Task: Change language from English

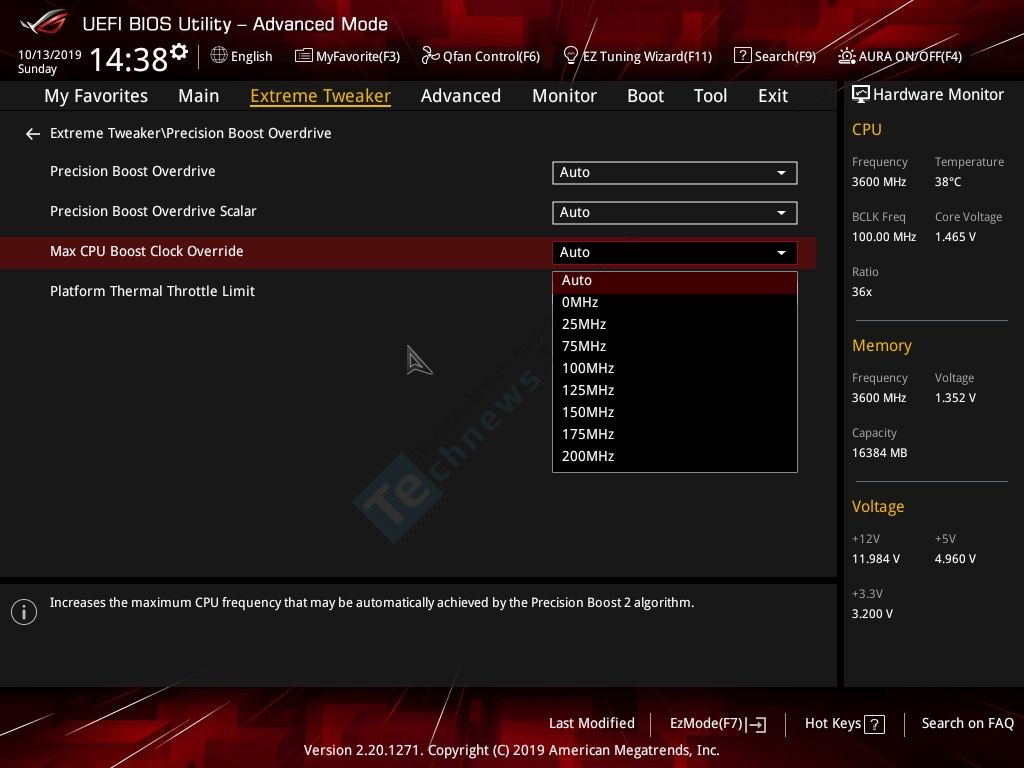Action: (251, 57)
